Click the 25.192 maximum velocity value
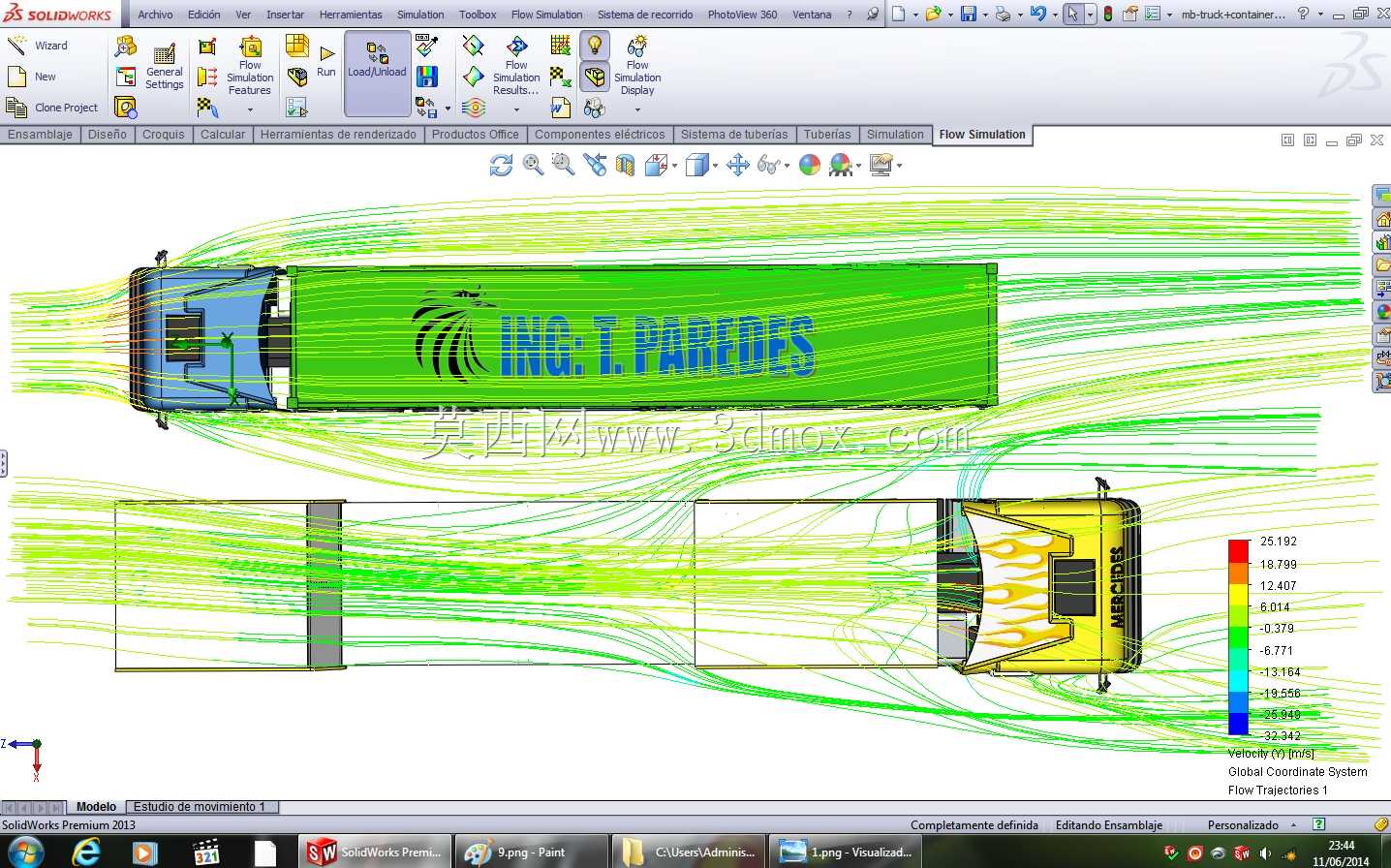Image resolution: width=1391 pixels, height=868 pixels. click(x=1278, y=542)
